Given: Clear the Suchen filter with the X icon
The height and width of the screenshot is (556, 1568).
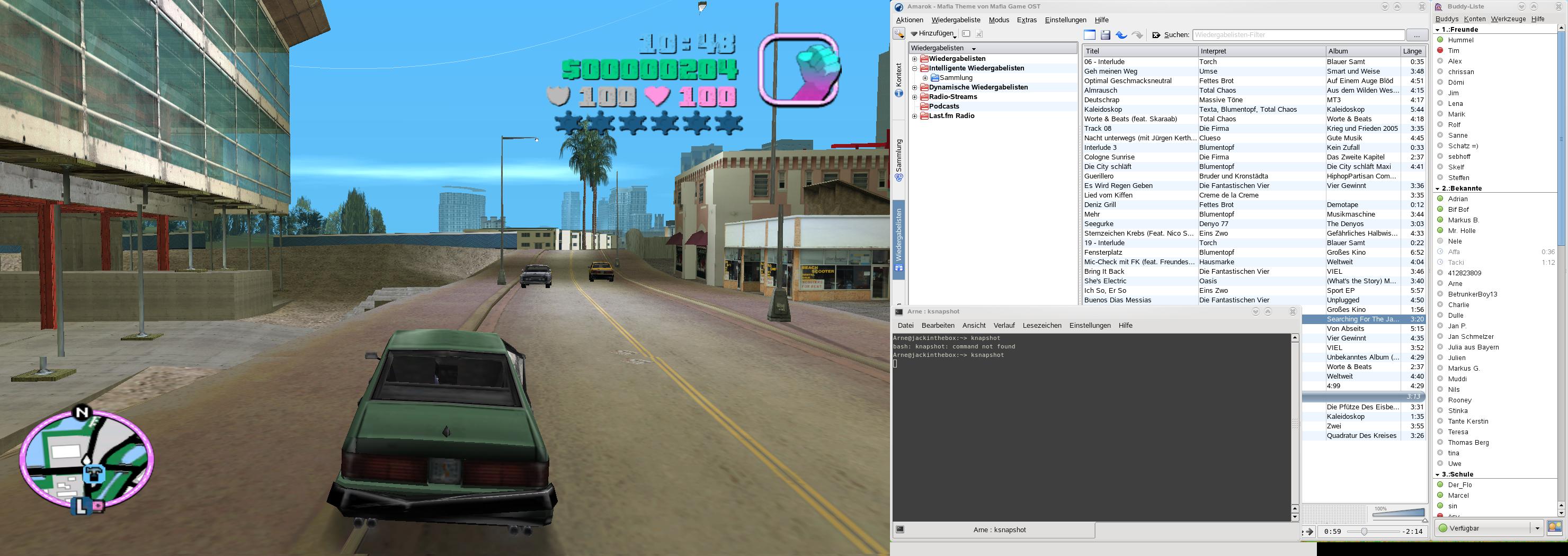Looking at the screenshot, I should (1156, 35).
